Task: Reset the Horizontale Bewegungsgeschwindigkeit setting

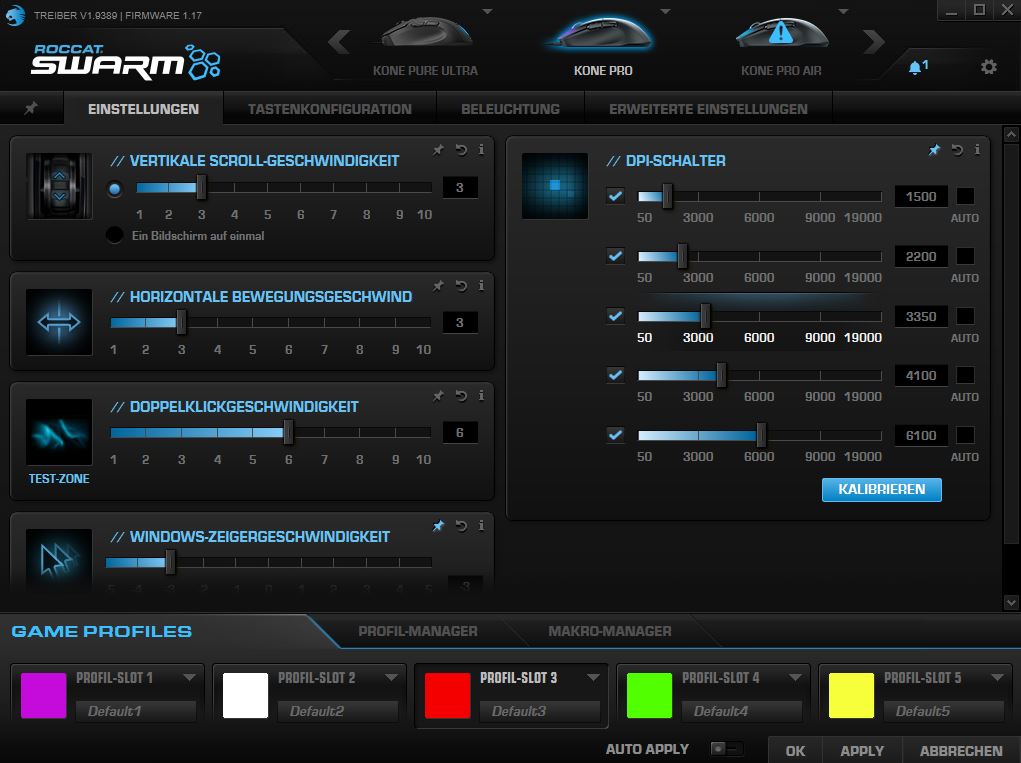Action: pos(461,286)
